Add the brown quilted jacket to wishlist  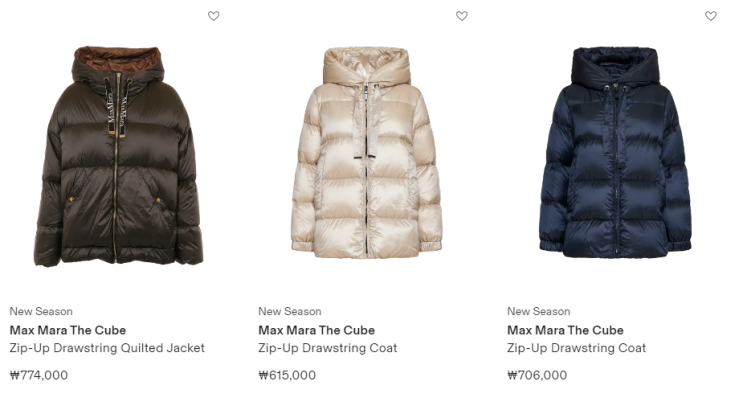coord(214,16)
